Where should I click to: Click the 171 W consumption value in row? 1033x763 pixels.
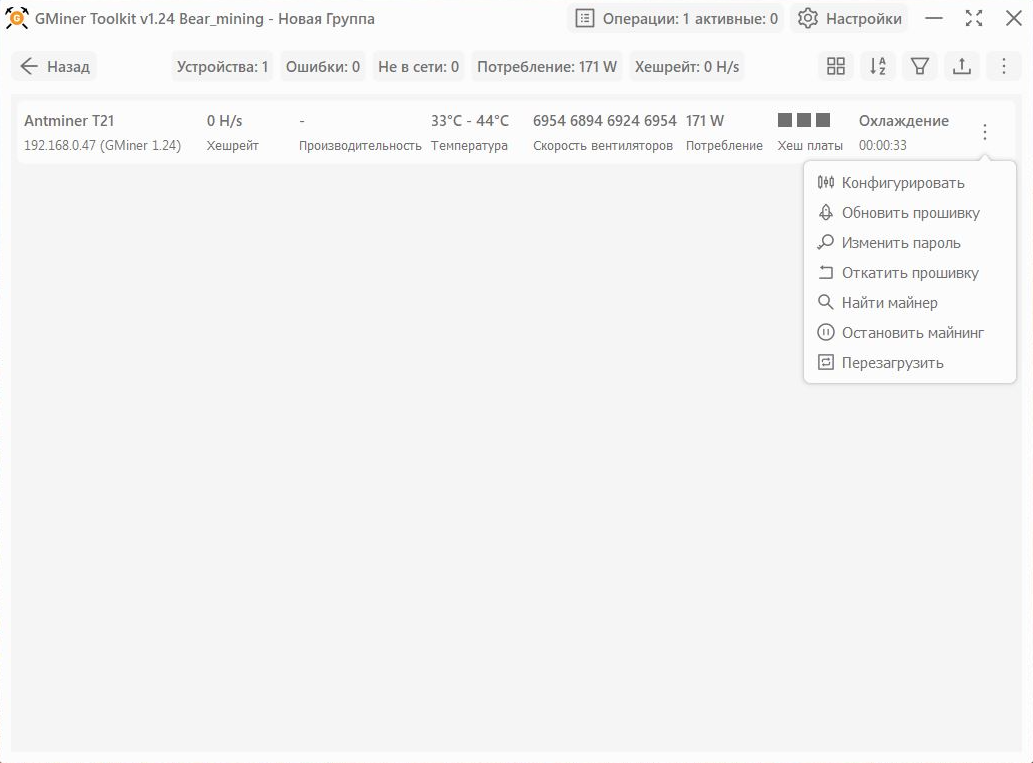click(x=705, y=121)
